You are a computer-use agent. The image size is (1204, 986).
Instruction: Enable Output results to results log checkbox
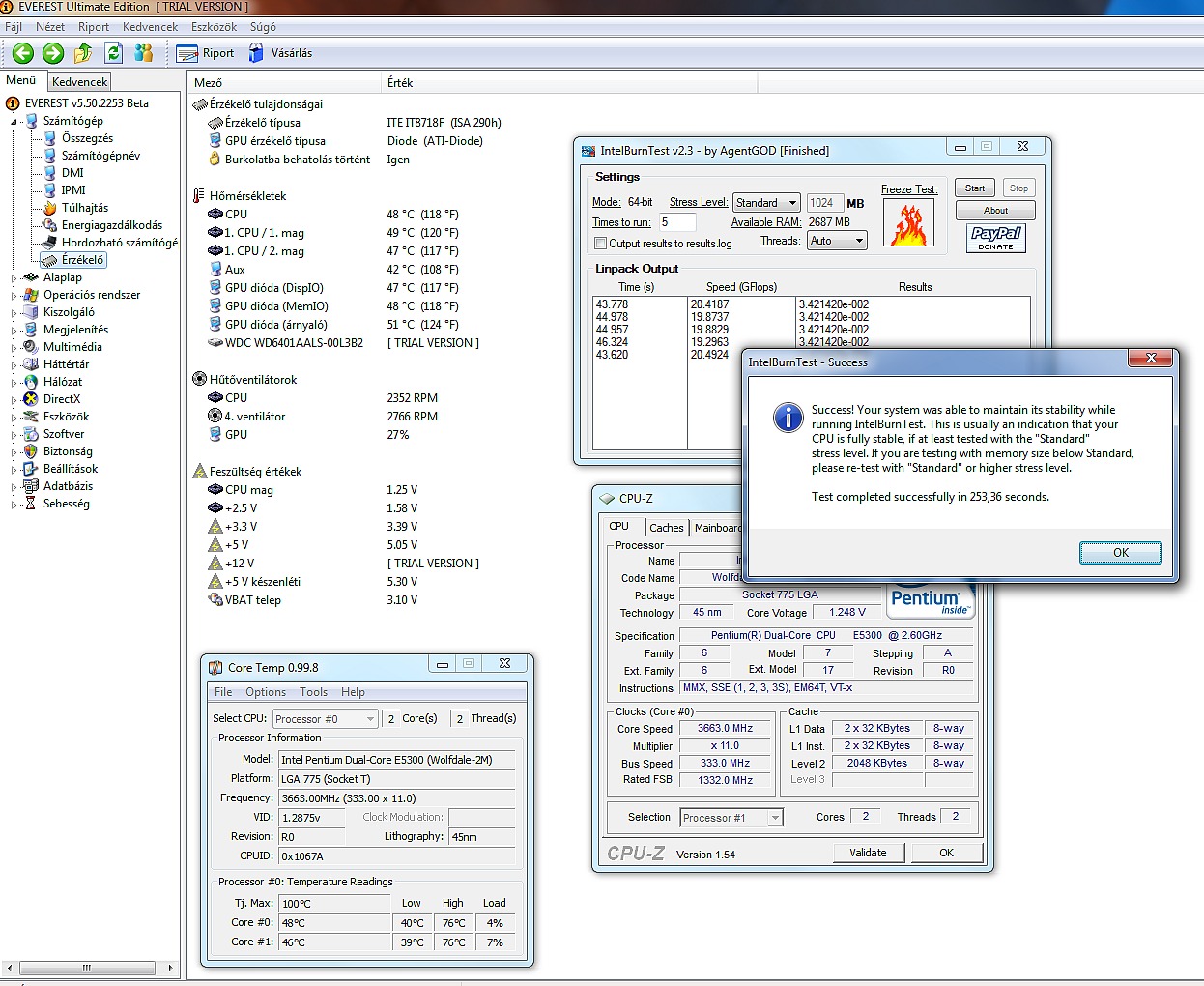(x=600, y=244)
